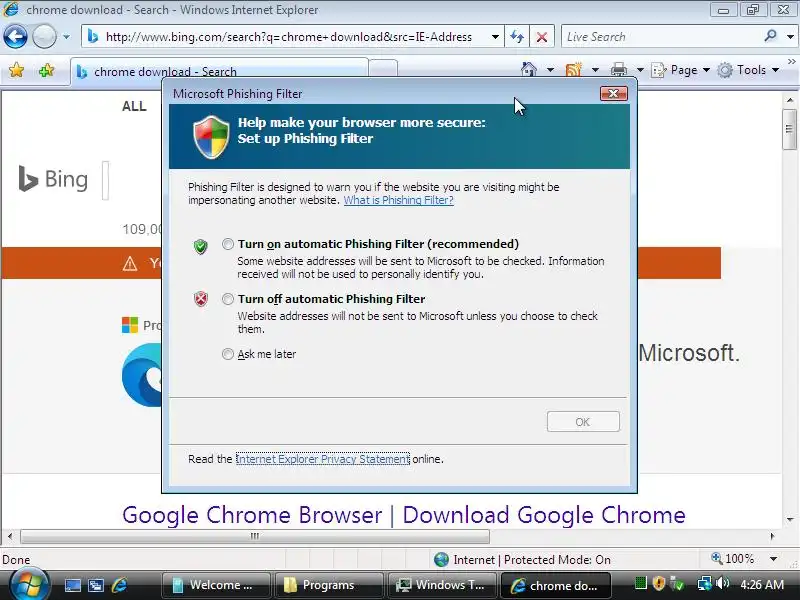Launch Internet Explorer from quick launch
The height and width of the screenshot is (600, 800).
click(119, 585)
